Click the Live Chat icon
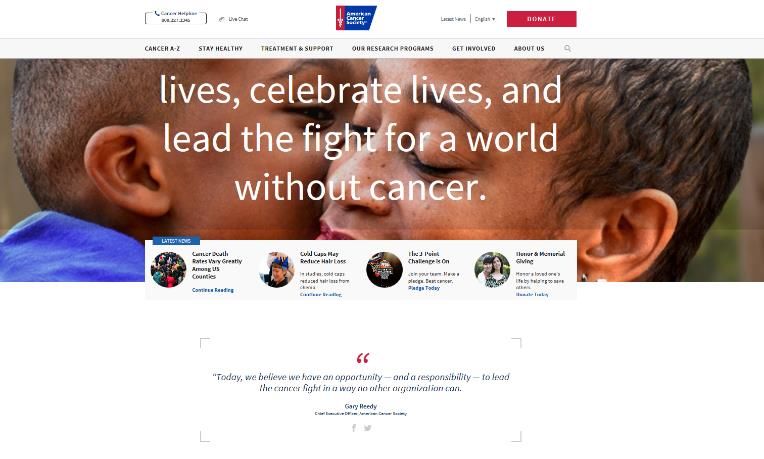 click(222, 19)
